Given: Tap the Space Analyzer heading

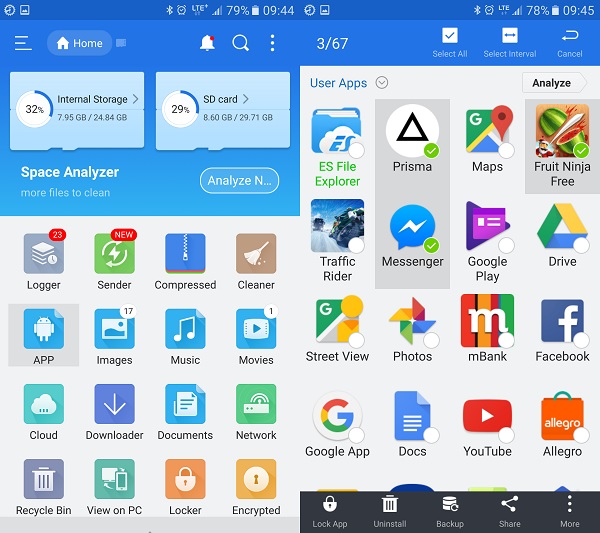Looking at the screenshot, I should [x=70, y=172].
